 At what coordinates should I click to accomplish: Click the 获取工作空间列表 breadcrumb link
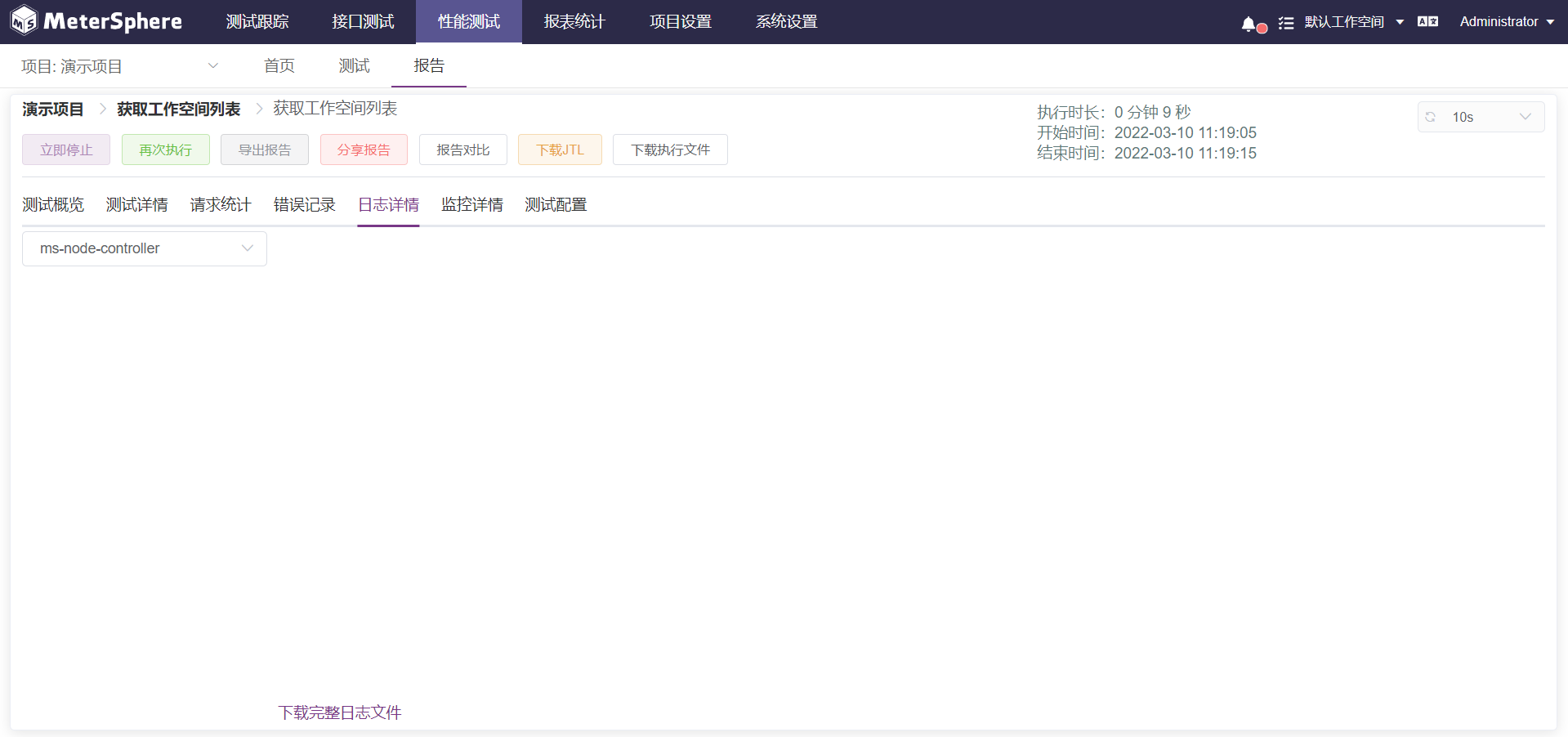(178, 108)
